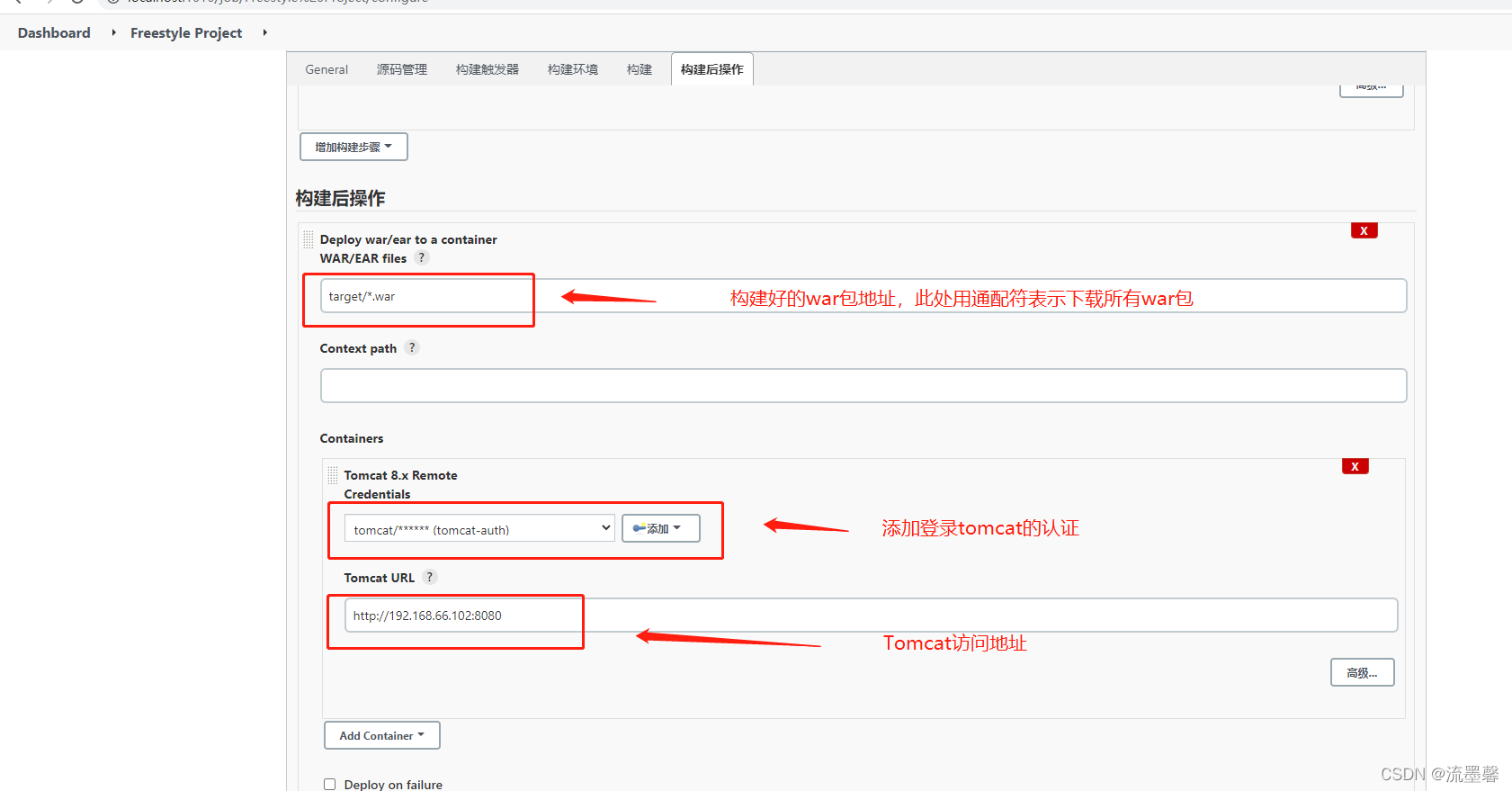Select 构建后操作 tab
Image resolution: width=1512 pixels, height=791 pixels.
712,69
